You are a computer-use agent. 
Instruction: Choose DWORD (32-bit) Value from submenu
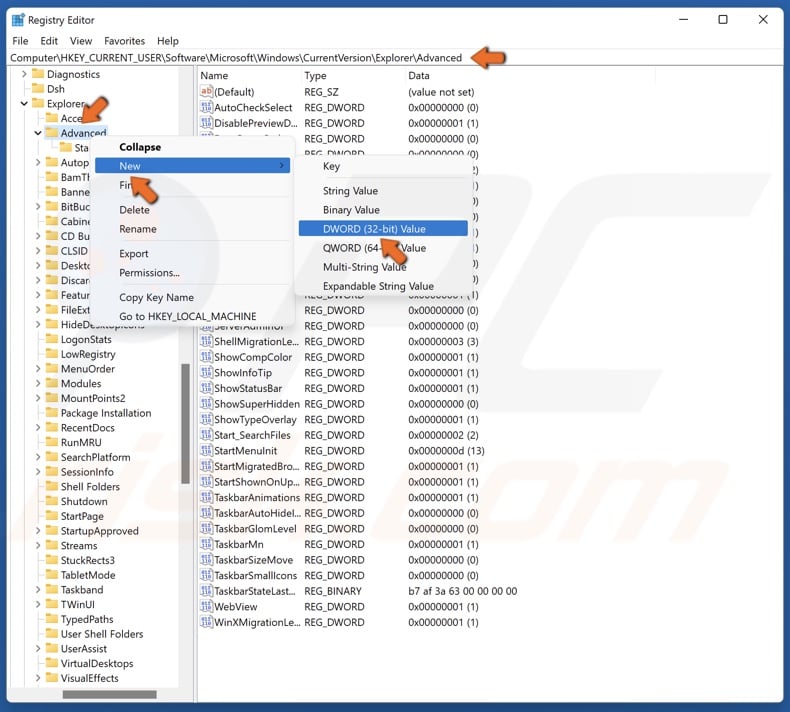(383, 229)
